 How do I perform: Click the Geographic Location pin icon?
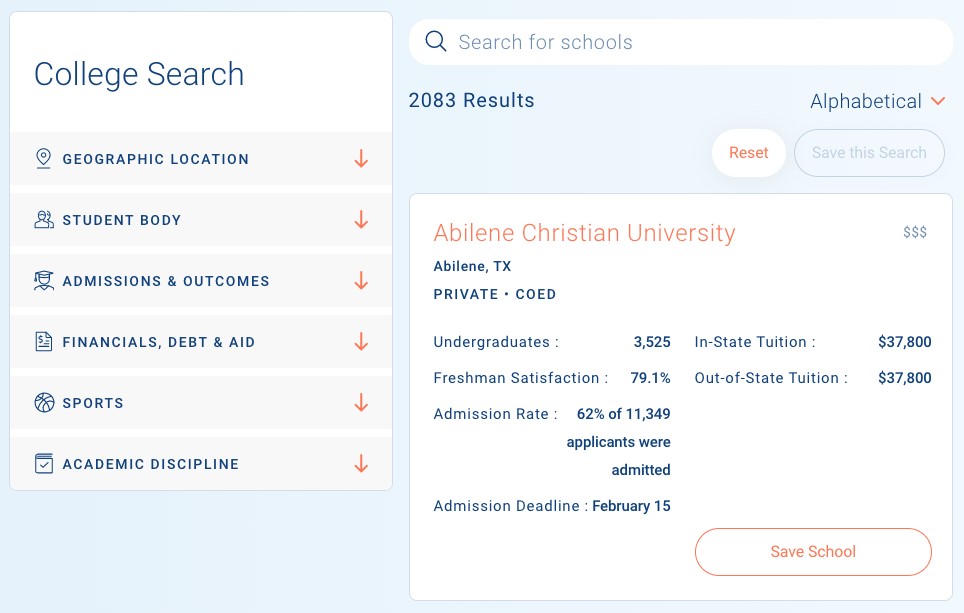(x=43, y=159)
